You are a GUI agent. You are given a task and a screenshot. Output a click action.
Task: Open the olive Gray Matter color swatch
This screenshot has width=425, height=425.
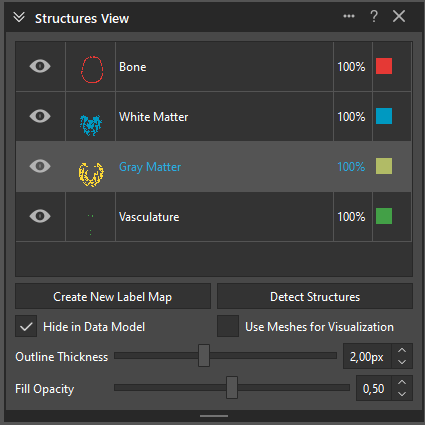[384, 166]
